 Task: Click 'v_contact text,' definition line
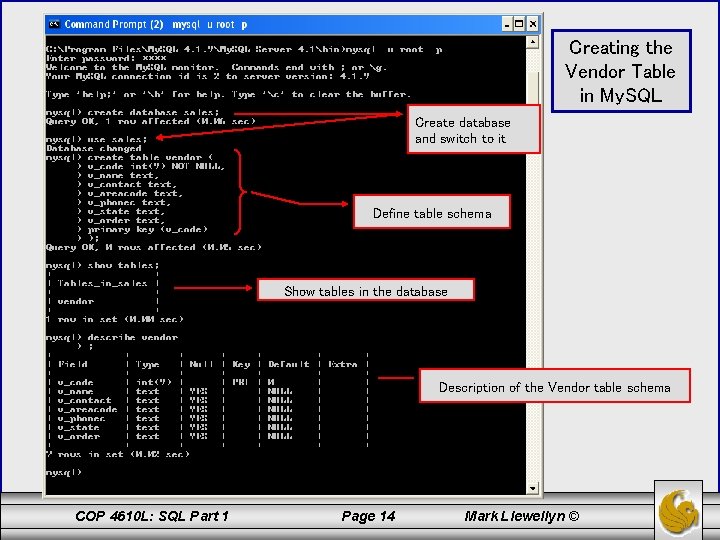[x=127, y=184]
